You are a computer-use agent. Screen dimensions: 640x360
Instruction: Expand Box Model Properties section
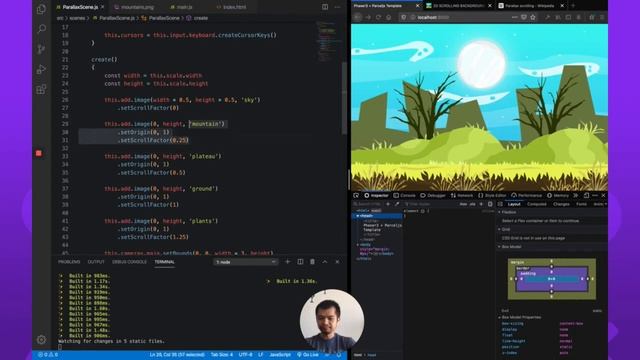point(499,317)
